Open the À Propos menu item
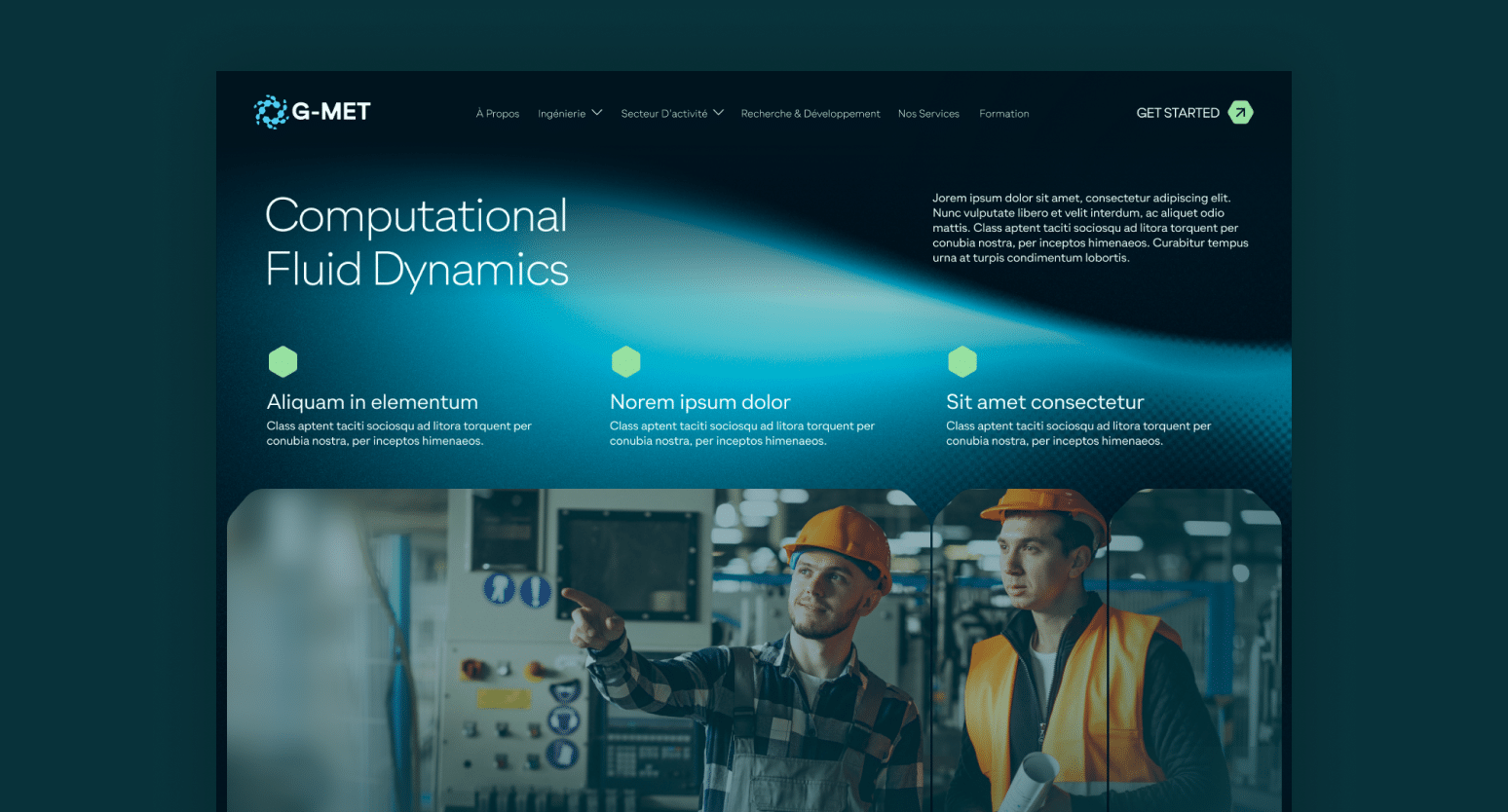 coord(498,114)
